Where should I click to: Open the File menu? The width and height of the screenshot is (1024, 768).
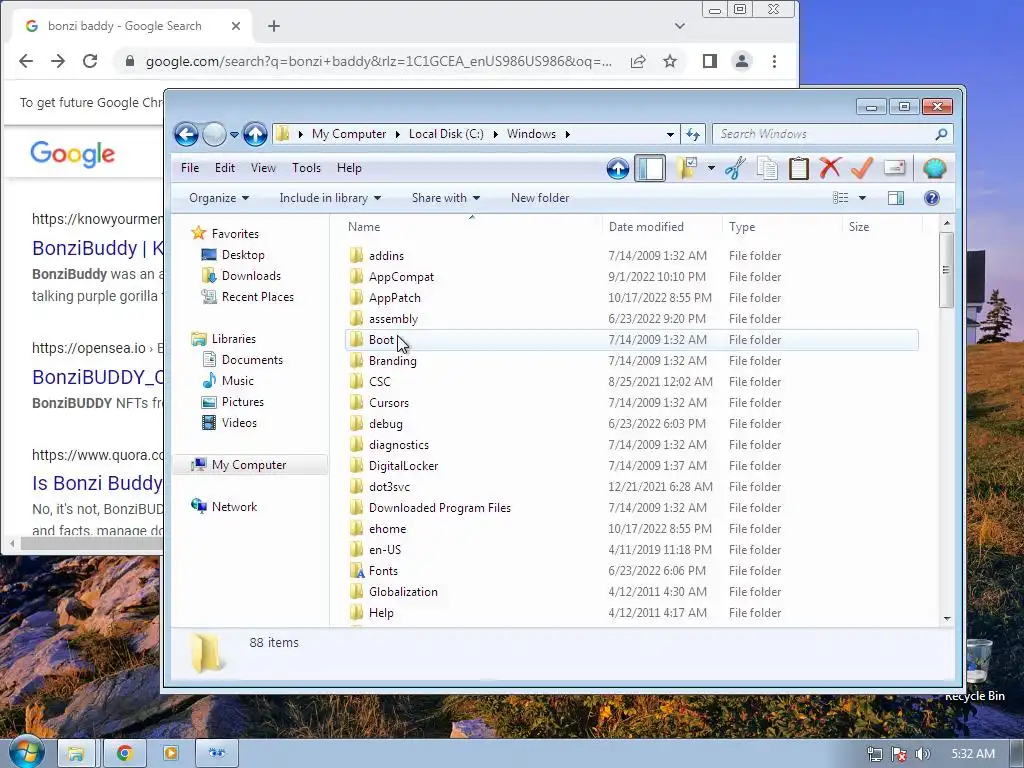[190, 168]
